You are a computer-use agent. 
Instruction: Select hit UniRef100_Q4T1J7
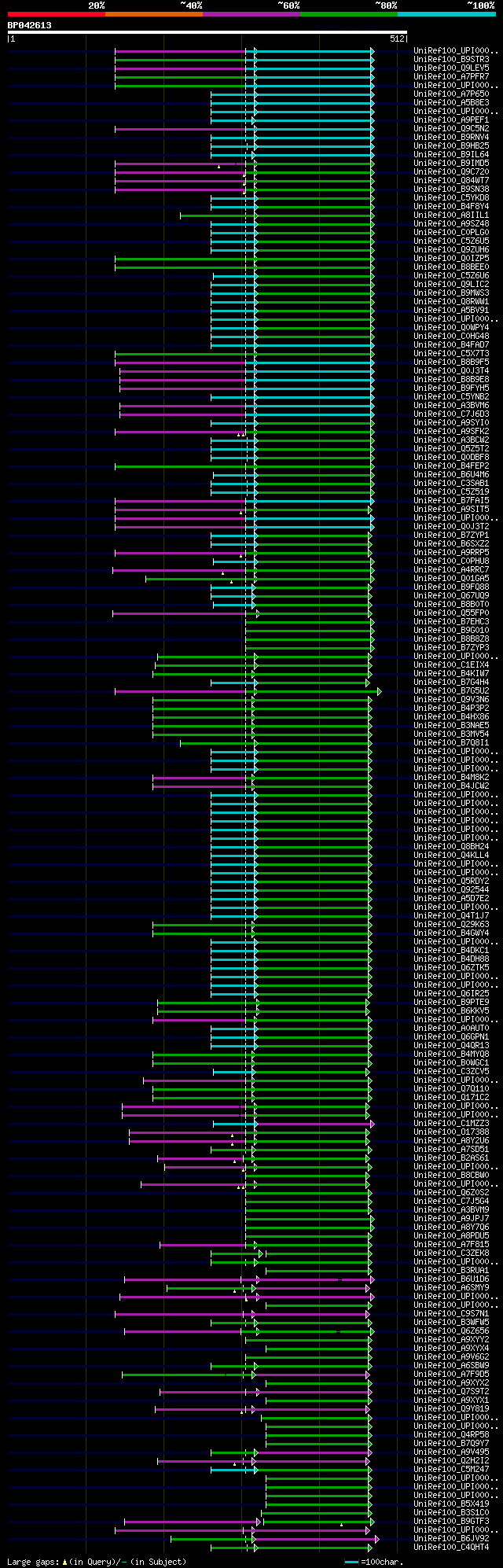pos(451,916)
